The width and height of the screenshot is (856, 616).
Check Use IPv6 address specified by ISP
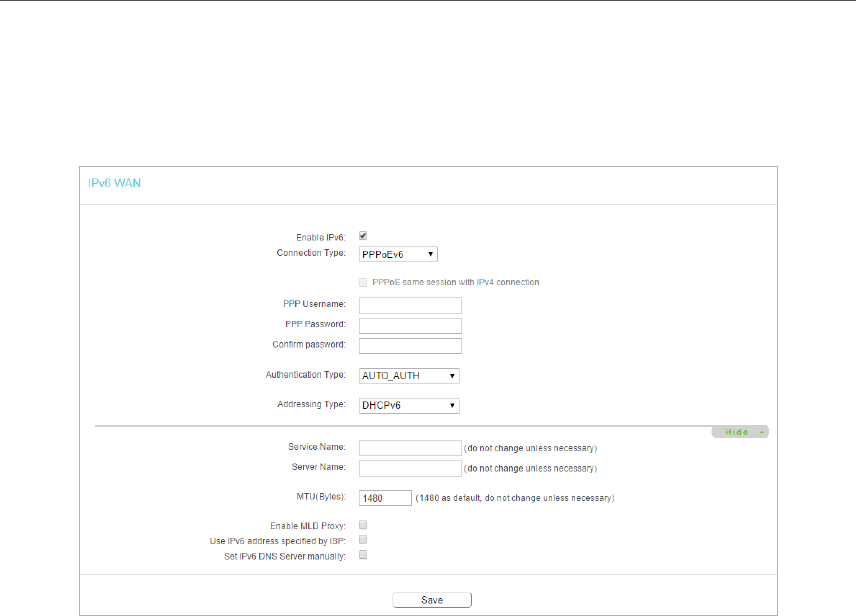coord(363,540)
